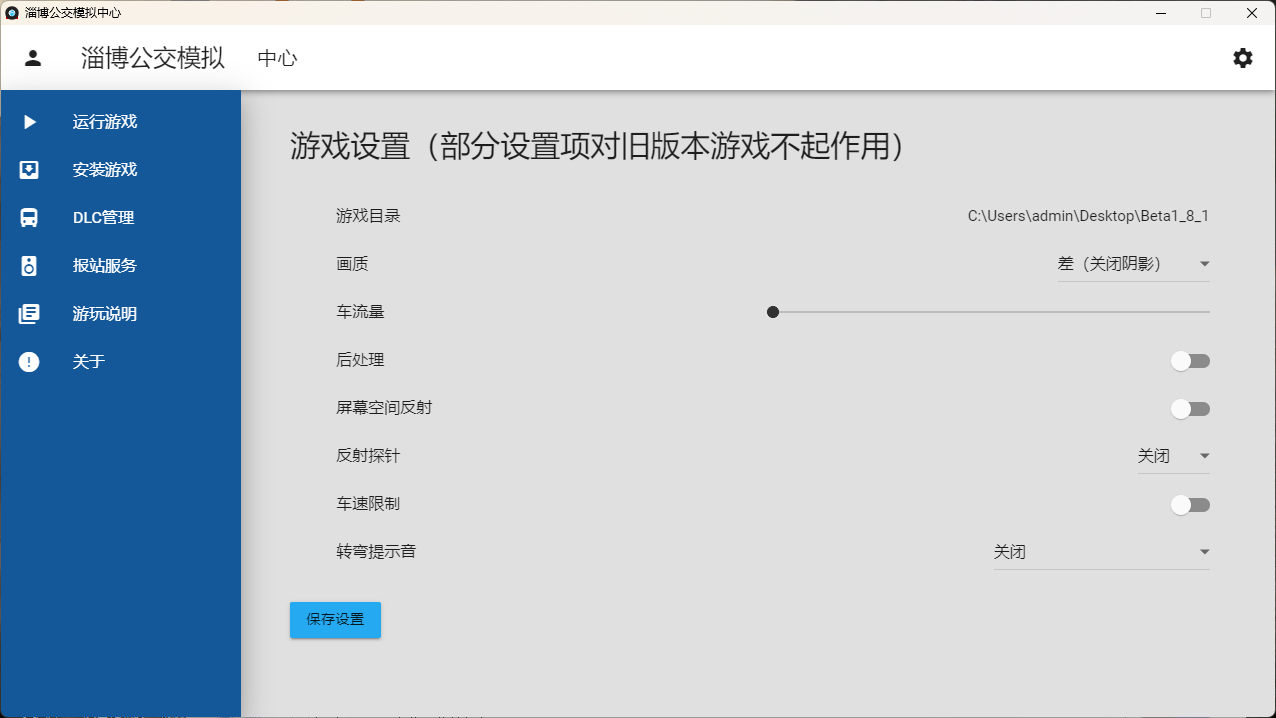Viewport: 1276px width, 718px height.
Task: Open the 反射探针 dropdown
Action: [1173, 456]
